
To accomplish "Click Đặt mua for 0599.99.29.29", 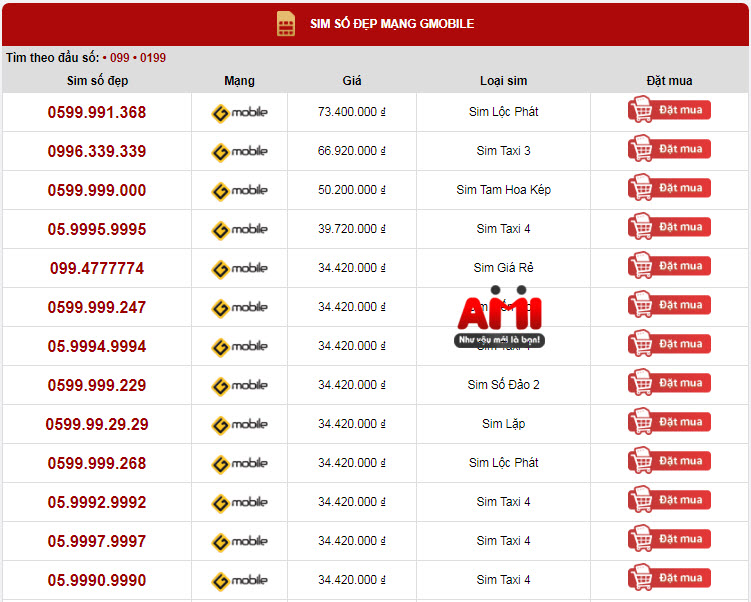I will click(669, 421).
